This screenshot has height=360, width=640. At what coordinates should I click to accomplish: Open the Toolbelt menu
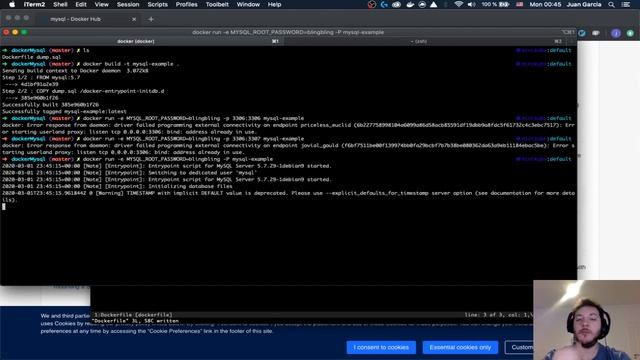[217, 4]
